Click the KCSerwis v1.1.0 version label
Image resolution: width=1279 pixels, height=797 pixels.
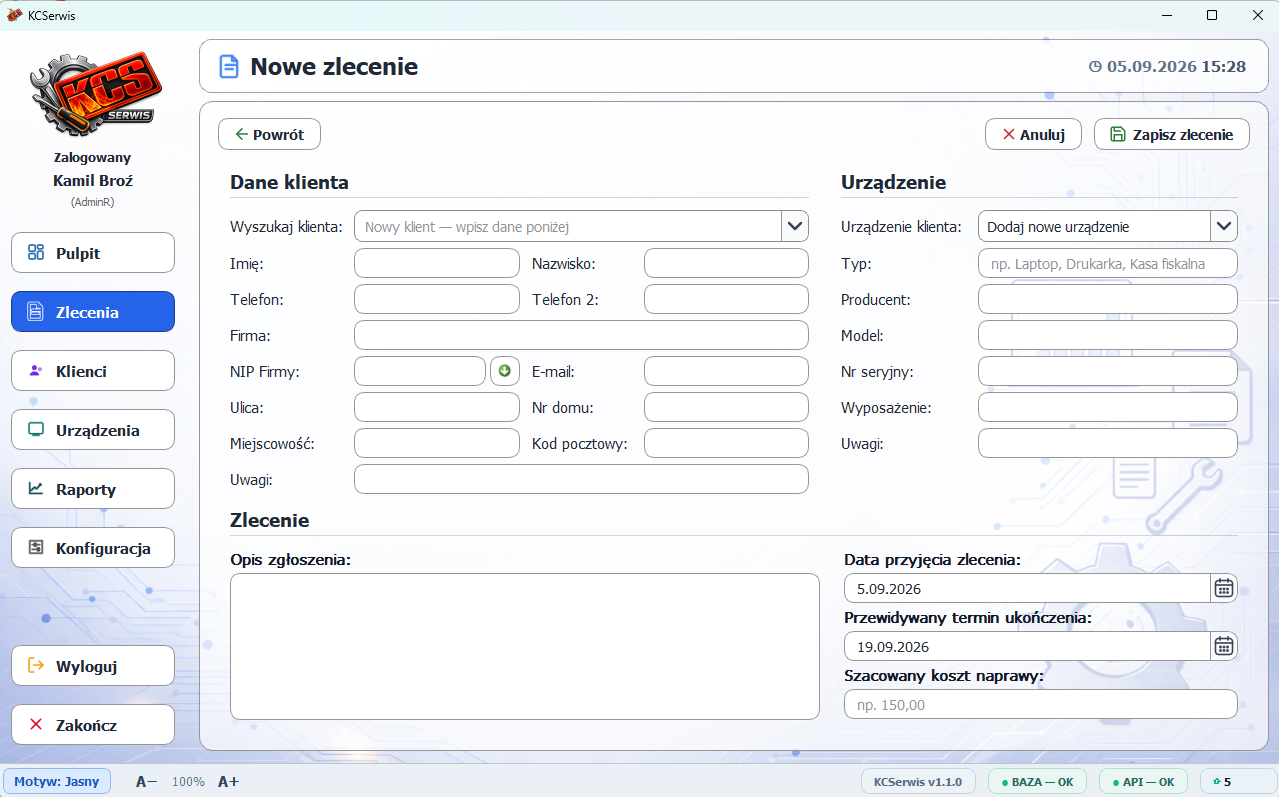click(x=918, y=781)
